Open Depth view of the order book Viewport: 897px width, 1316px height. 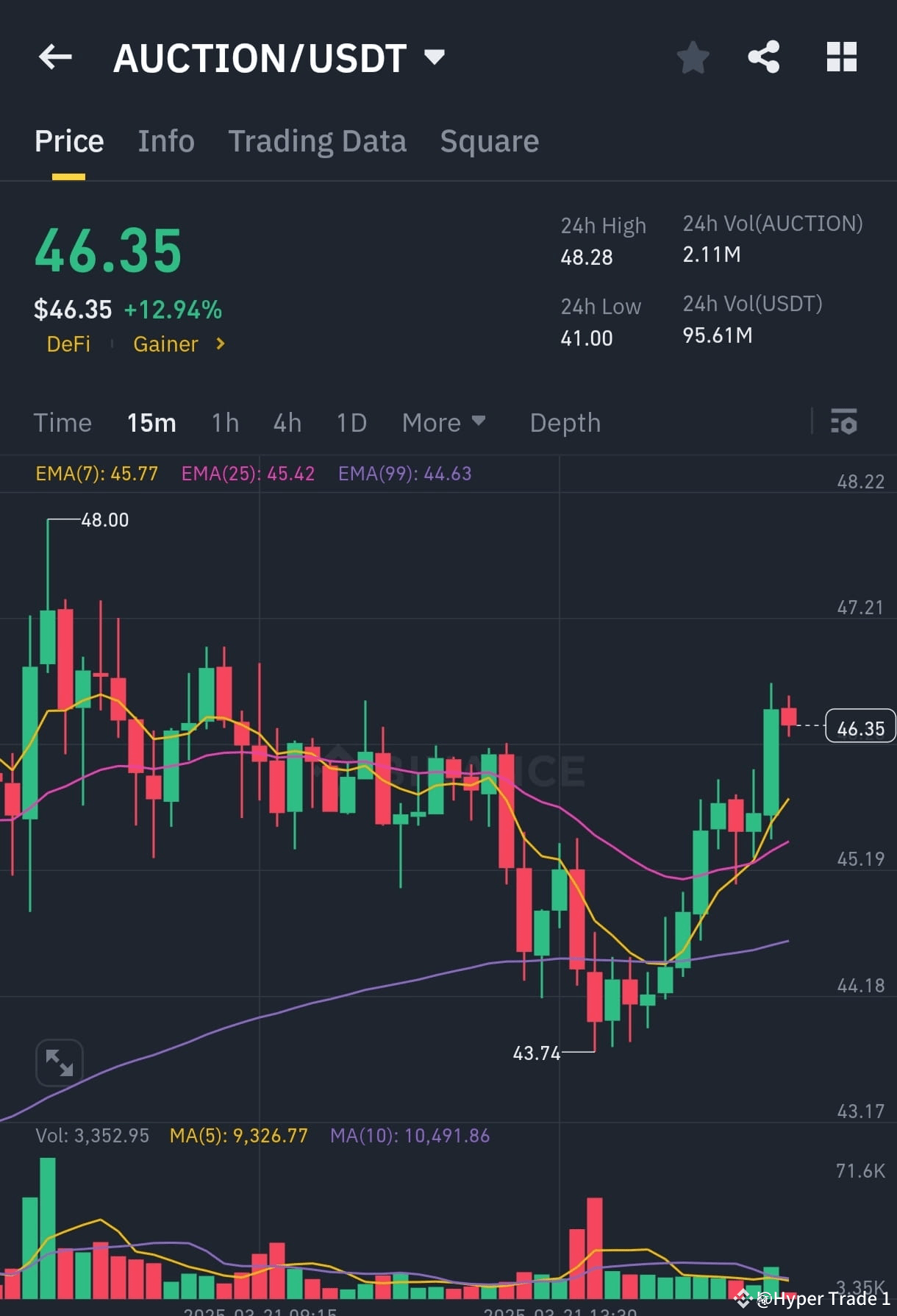click(x=564, y=422)
